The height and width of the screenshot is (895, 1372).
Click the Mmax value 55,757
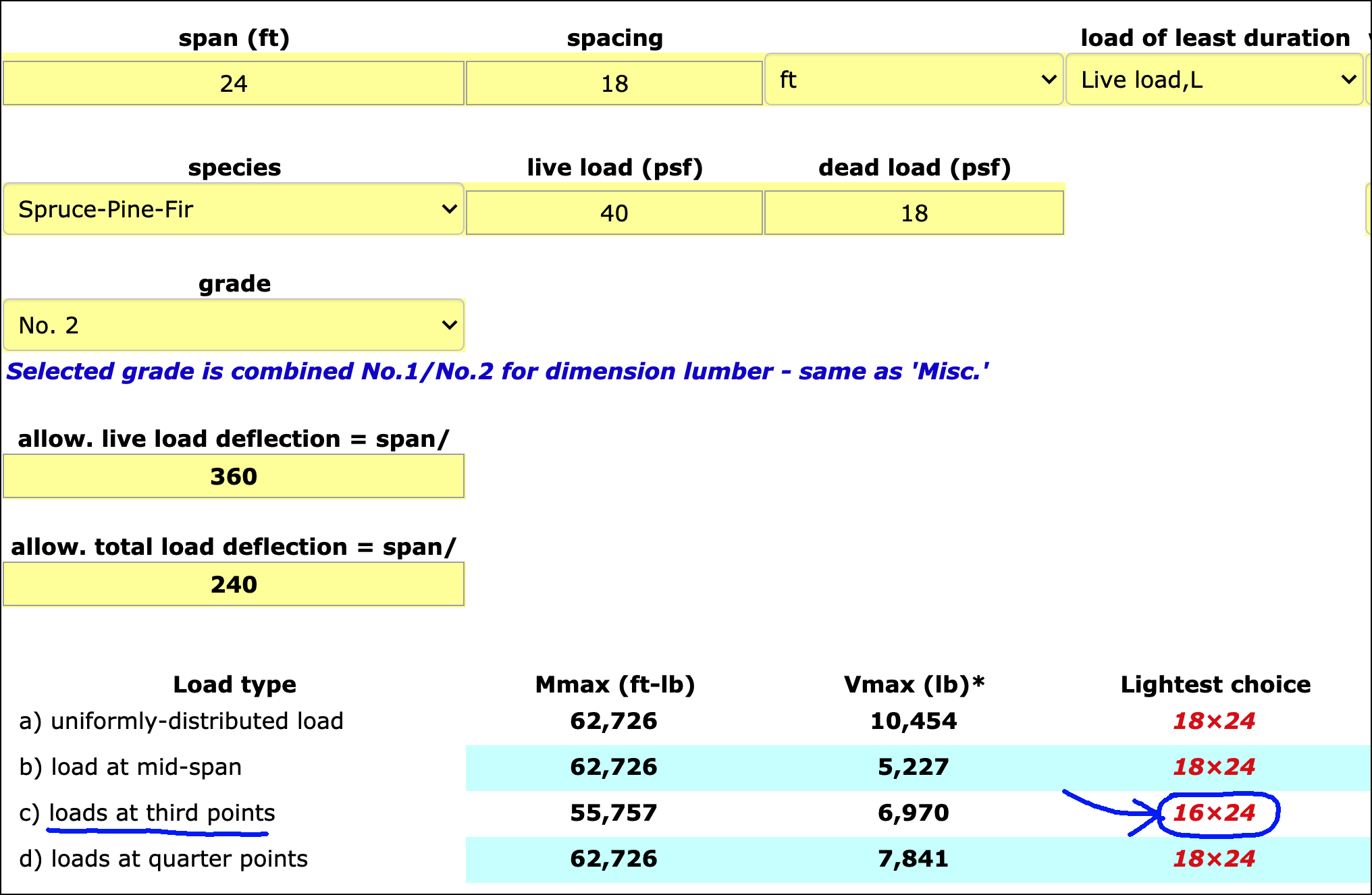pyautogui.click(x=613, y=813)
